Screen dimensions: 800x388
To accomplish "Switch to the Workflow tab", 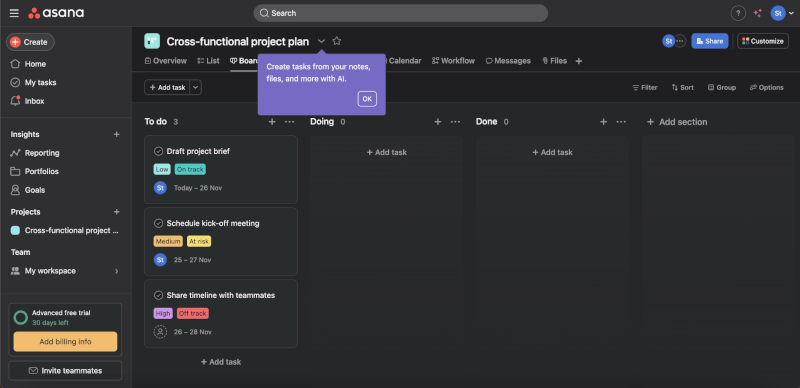I will 453,61.
